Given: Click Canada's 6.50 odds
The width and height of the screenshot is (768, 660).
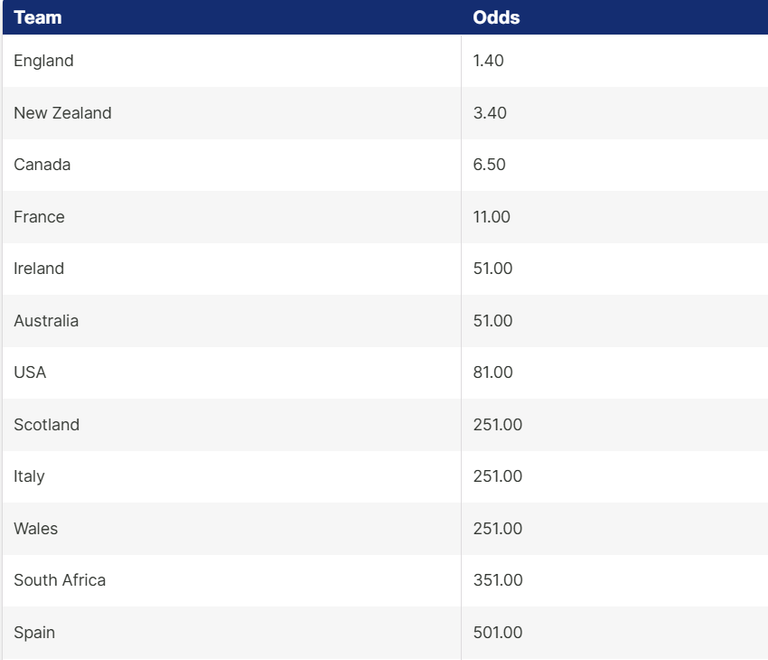Looking at the screenshot, I should tap(489, 165).
